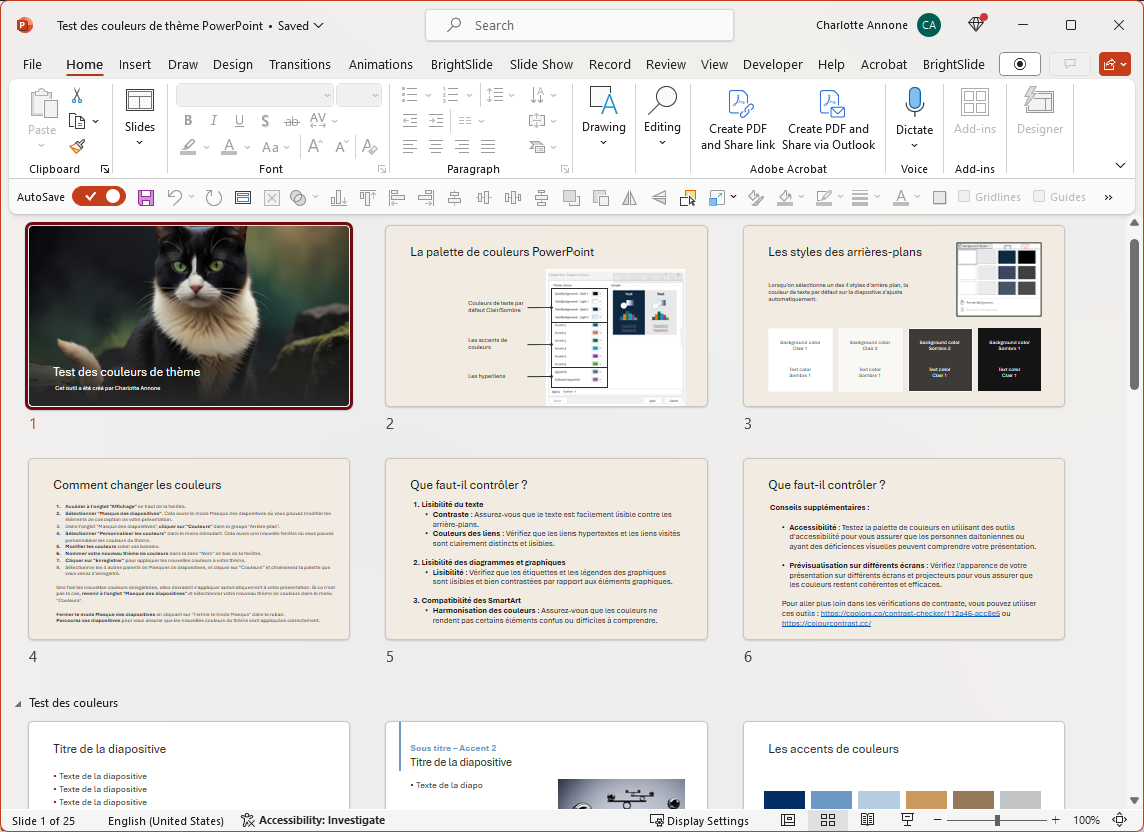Click in the Search box
This screenshot has width=1144, height=832.
pyautogui.click(x=579, y=25)
